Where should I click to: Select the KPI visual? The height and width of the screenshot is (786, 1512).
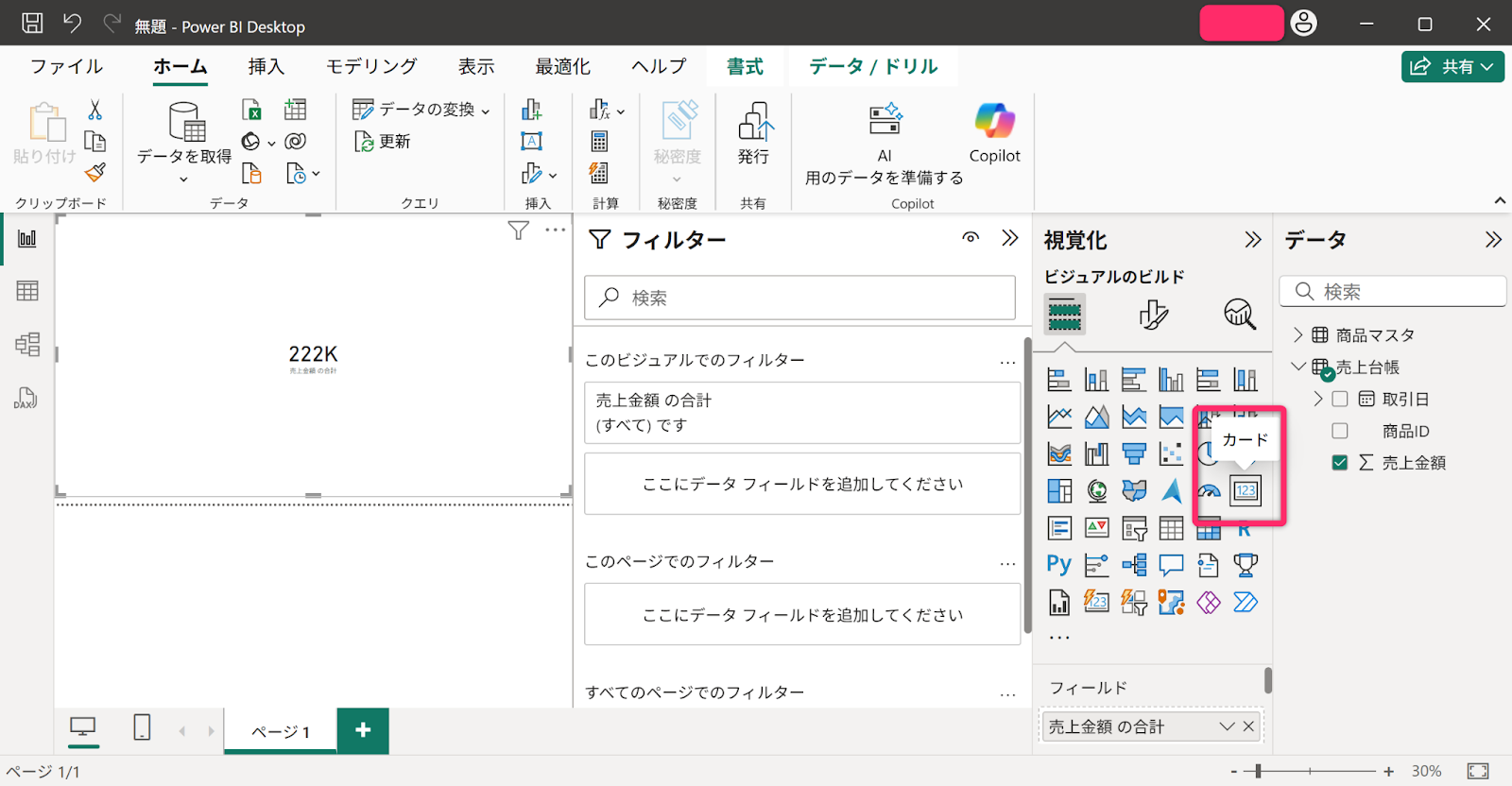point(1096,528)
